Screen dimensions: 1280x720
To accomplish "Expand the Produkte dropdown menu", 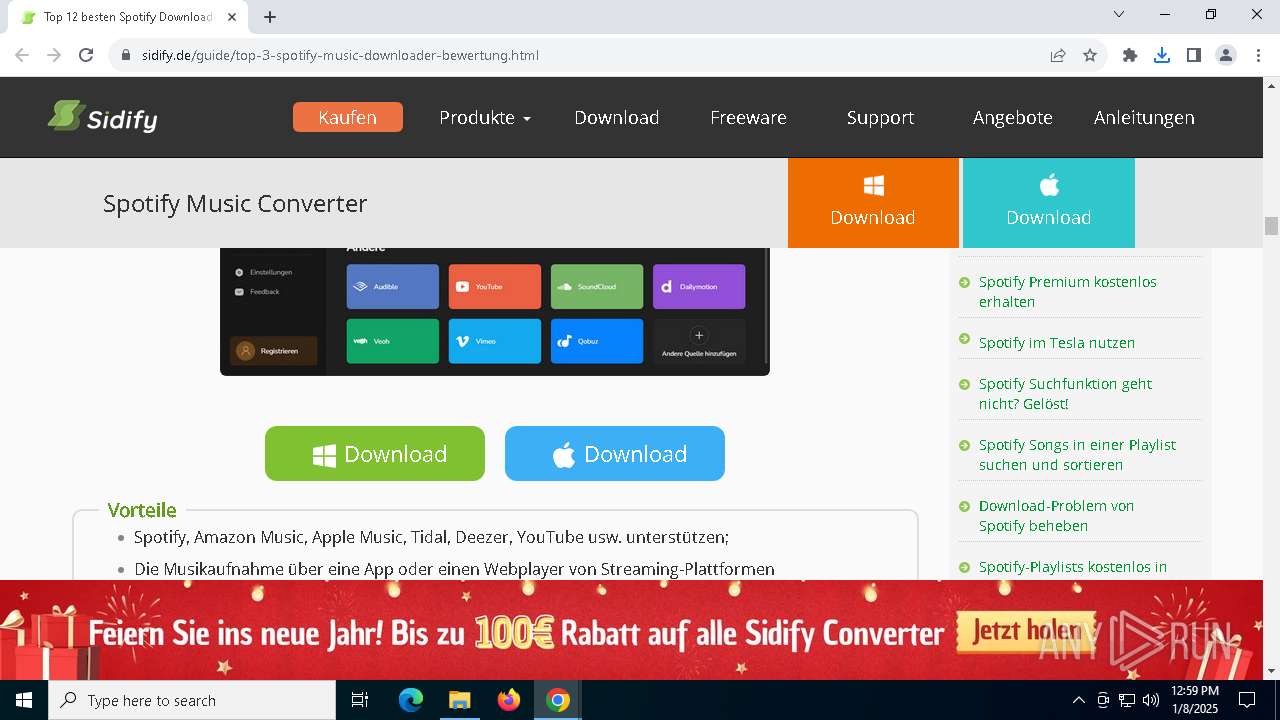I will click(485, 117).
